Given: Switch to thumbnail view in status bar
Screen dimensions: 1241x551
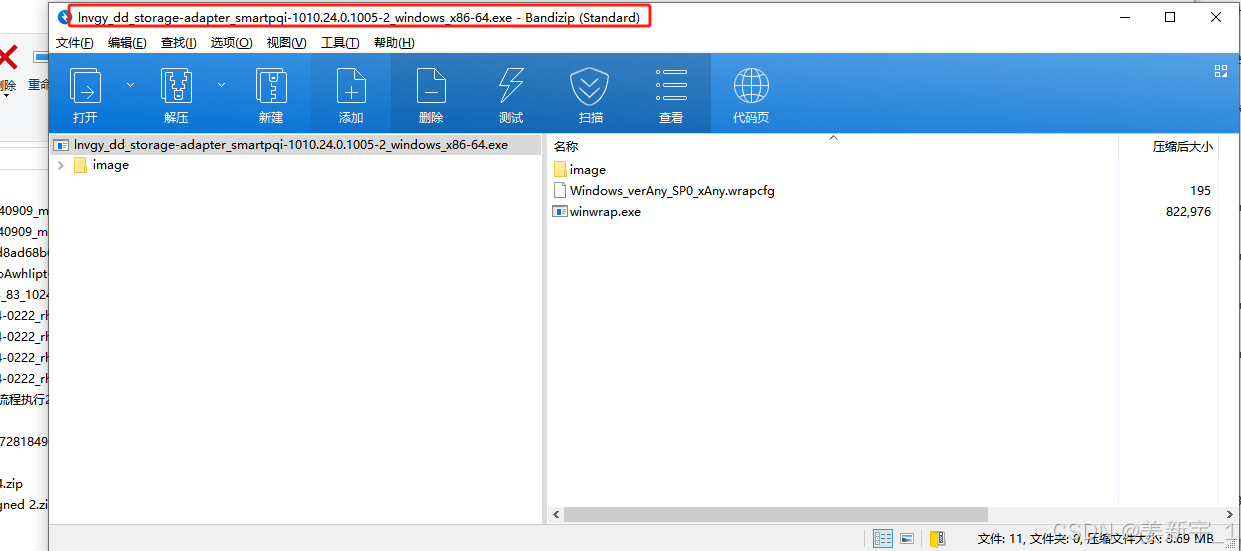Looking at the screenshot, I should (x=907, y=539).
